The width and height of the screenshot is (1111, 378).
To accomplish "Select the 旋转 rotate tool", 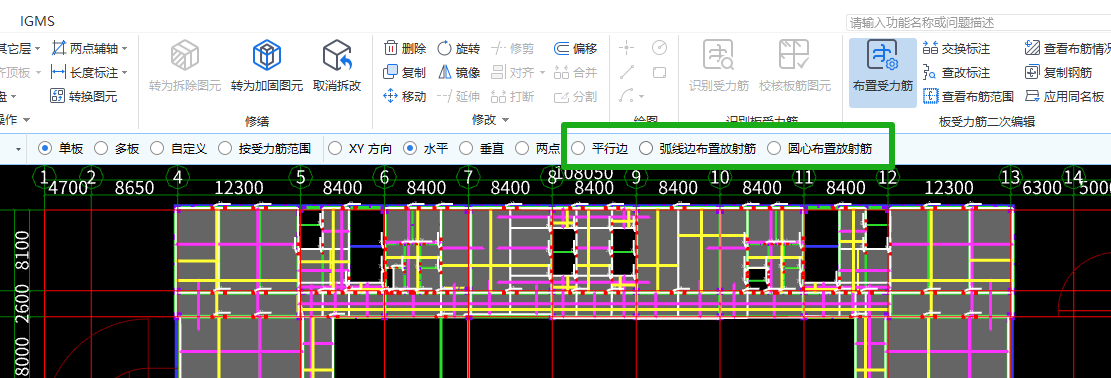I will point(458,48).
